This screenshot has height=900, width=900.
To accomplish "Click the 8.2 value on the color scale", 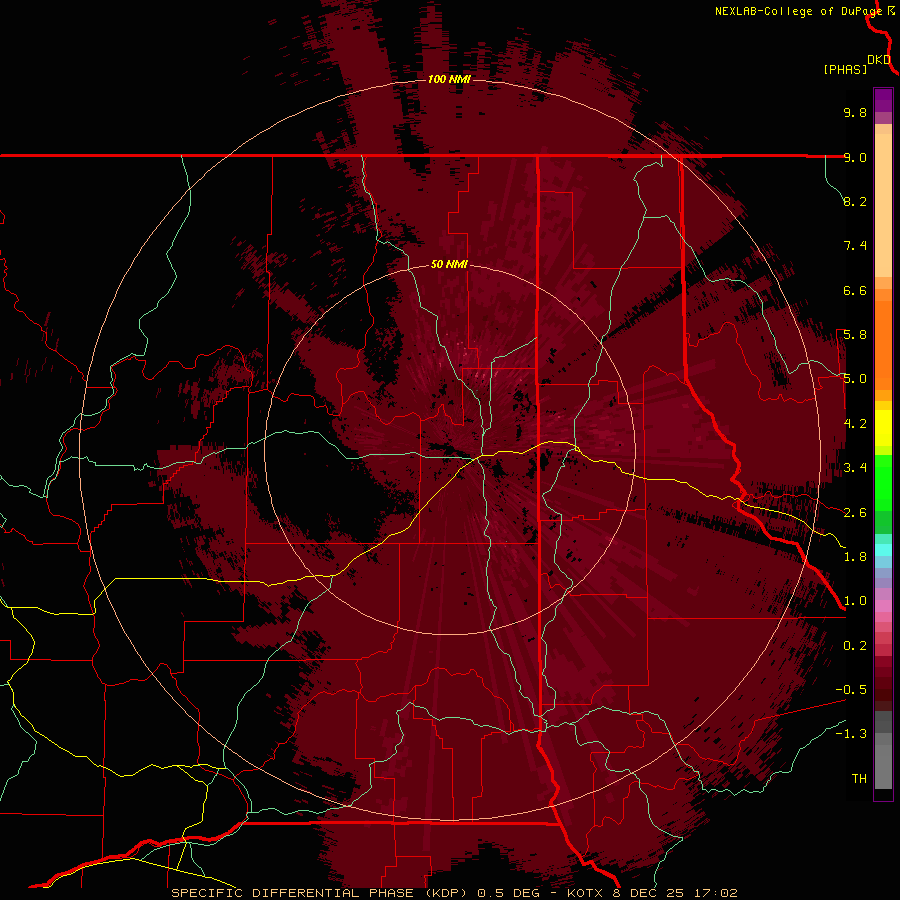I will (855, 201).
